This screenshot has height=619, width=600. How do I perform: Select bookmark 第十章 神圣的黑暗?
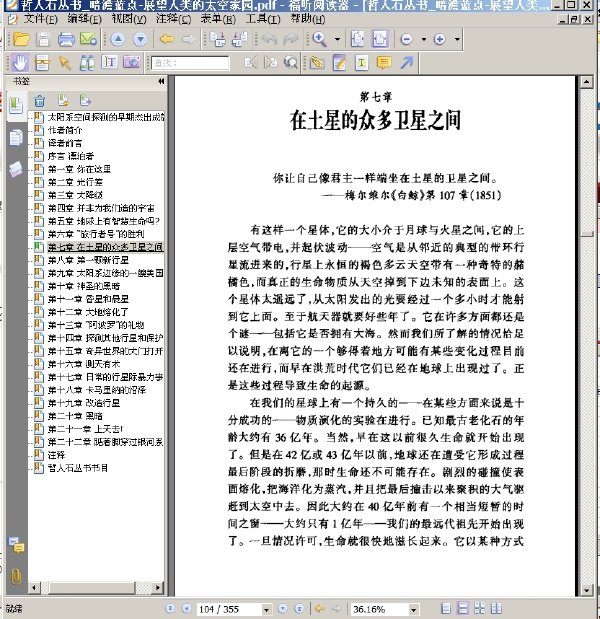pyautogui.click(x=84, y=286)
